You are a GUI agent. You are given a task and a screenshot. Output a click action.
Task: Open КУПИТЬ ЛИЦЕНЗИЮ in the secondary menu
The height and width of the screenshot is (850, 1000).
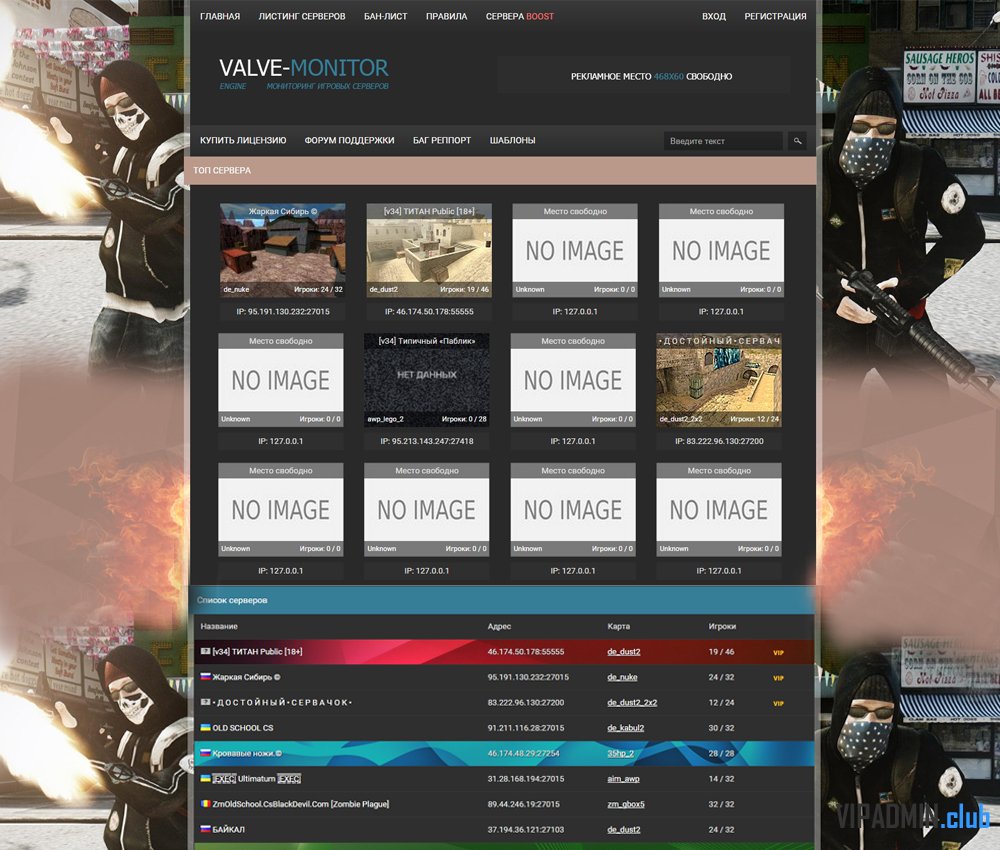pos(243,140)
